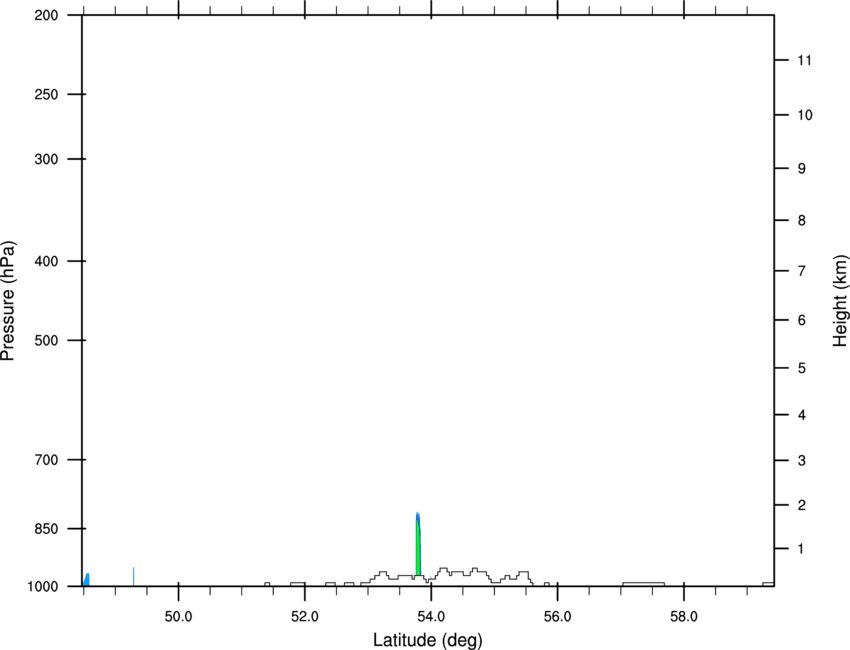Screen dimensions: 850x650
Task: Click the 10 km height label
Action: (805, 115)
